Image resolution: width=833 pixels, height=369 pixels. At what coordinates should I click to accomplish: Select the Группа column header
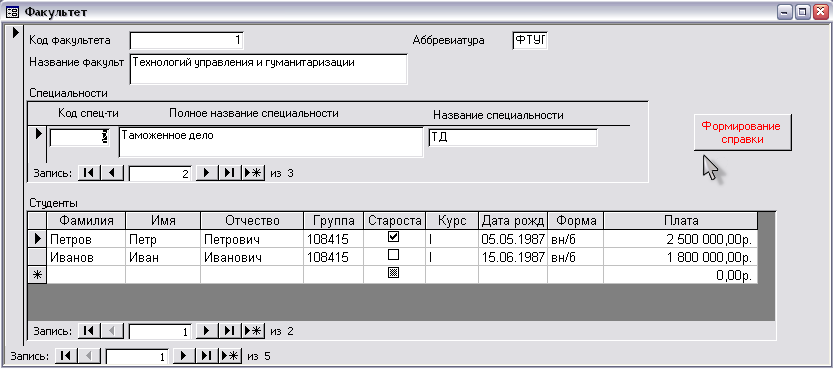[334, 220]
